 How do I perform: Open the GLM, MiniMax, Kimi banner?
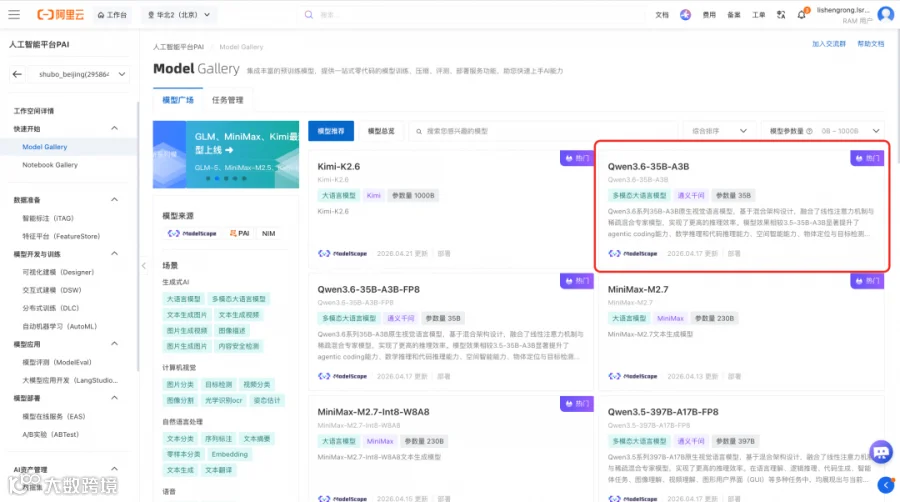tap(226, 154)
